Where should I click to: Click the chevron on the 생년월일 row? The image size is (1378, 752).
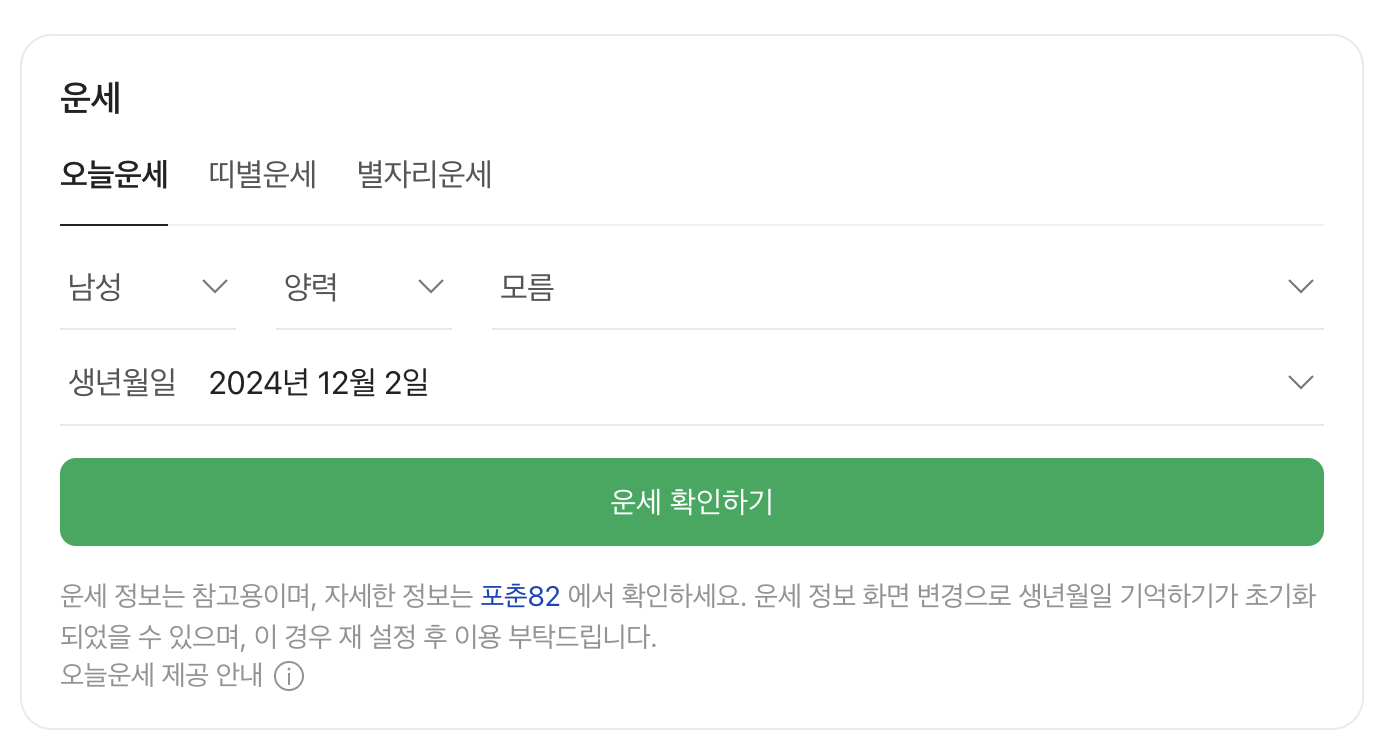tap(1300, 381)
